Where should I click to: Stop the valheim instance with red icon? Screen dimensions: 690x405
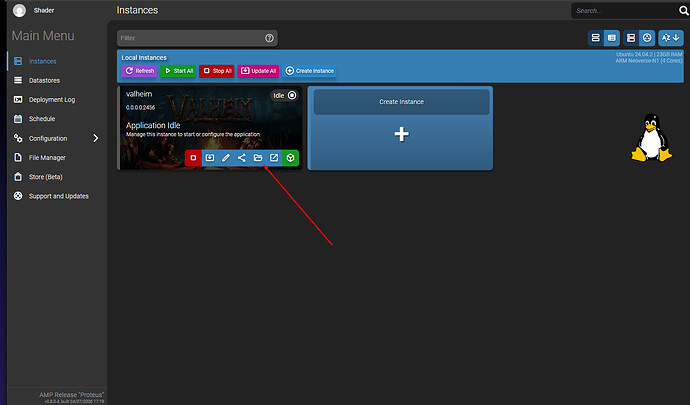(x=193, y=158)
